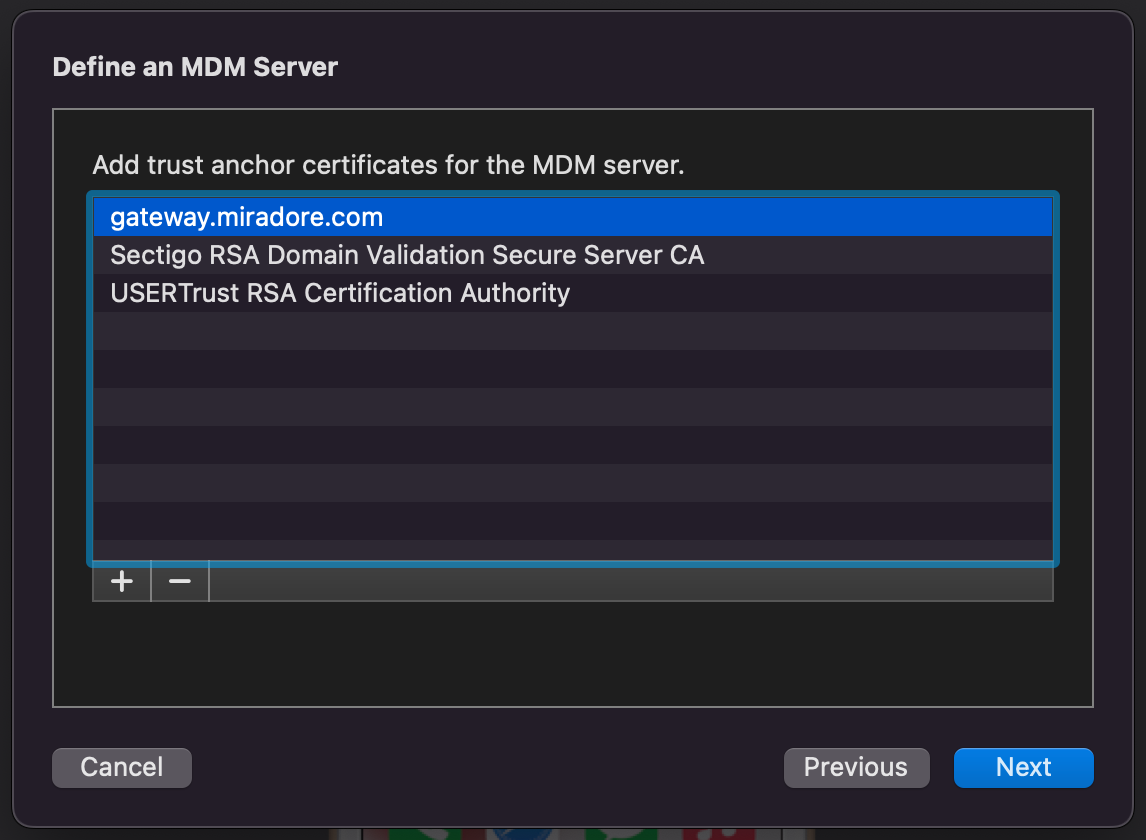
Task: Remove selected certificate with minus button
Action: (180, 582)
